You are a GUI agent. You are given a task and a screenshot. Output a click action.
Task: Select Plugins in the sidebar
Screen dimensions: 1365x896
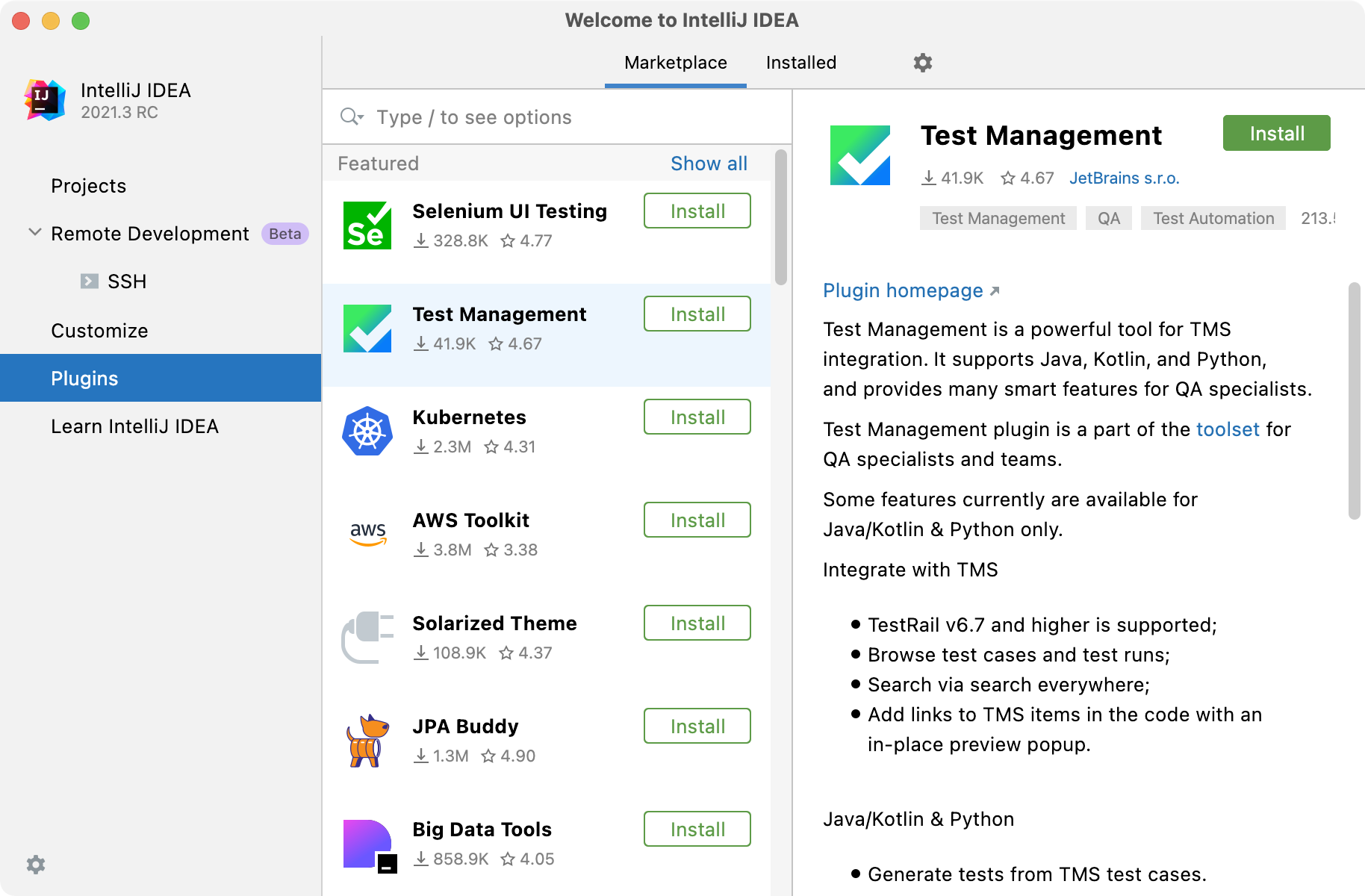point(161,379)
